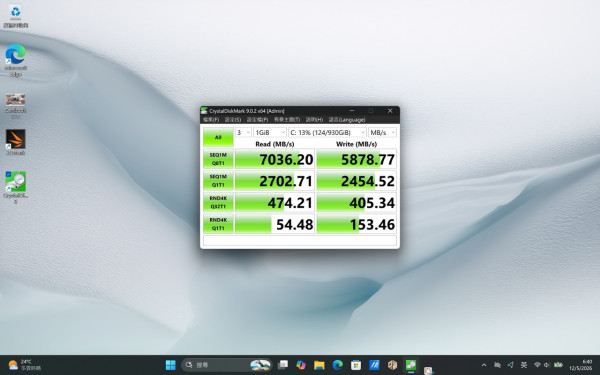Open the Language menu
The width and height of the screenshot is (600, 375).
[347, 120]
